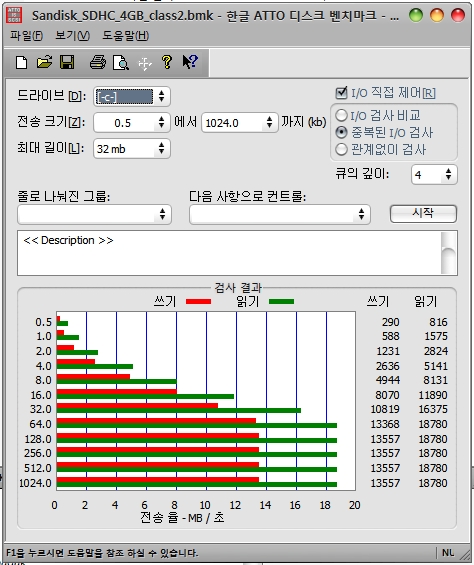Click the description box scrollbar thumb

(x=449, y=260)
